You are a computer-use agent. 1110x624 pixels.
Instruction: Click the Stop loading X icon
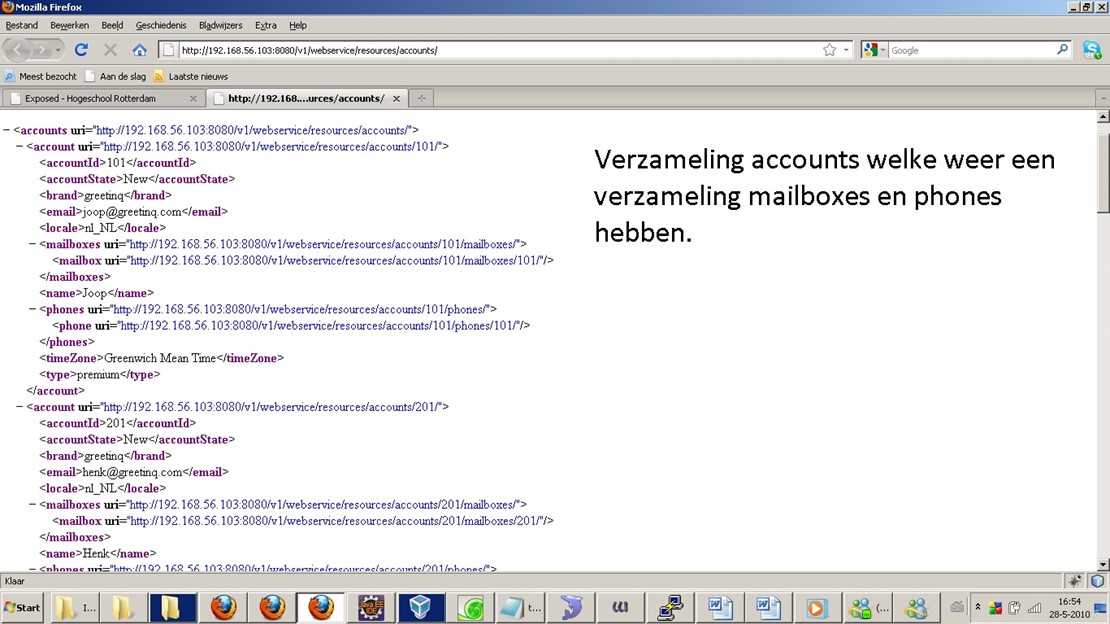point(110,49)
